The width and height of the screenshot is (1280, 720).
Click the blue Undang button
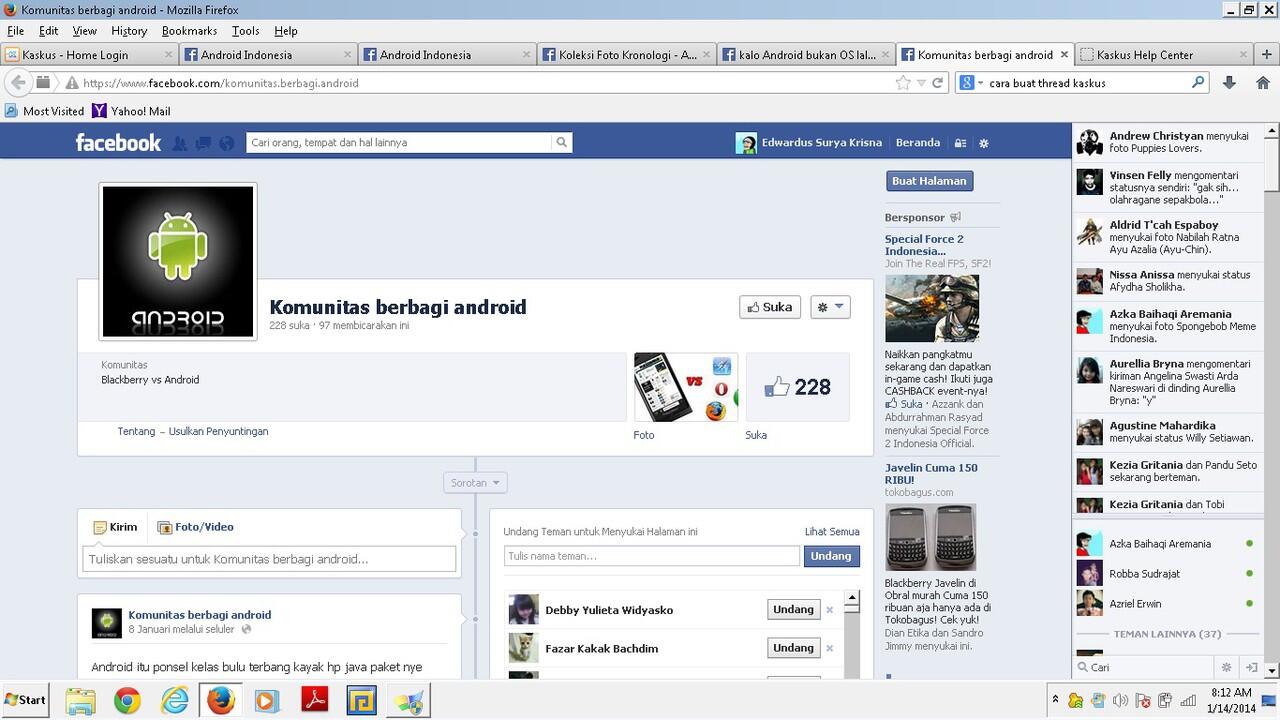(x=831, y=556)
